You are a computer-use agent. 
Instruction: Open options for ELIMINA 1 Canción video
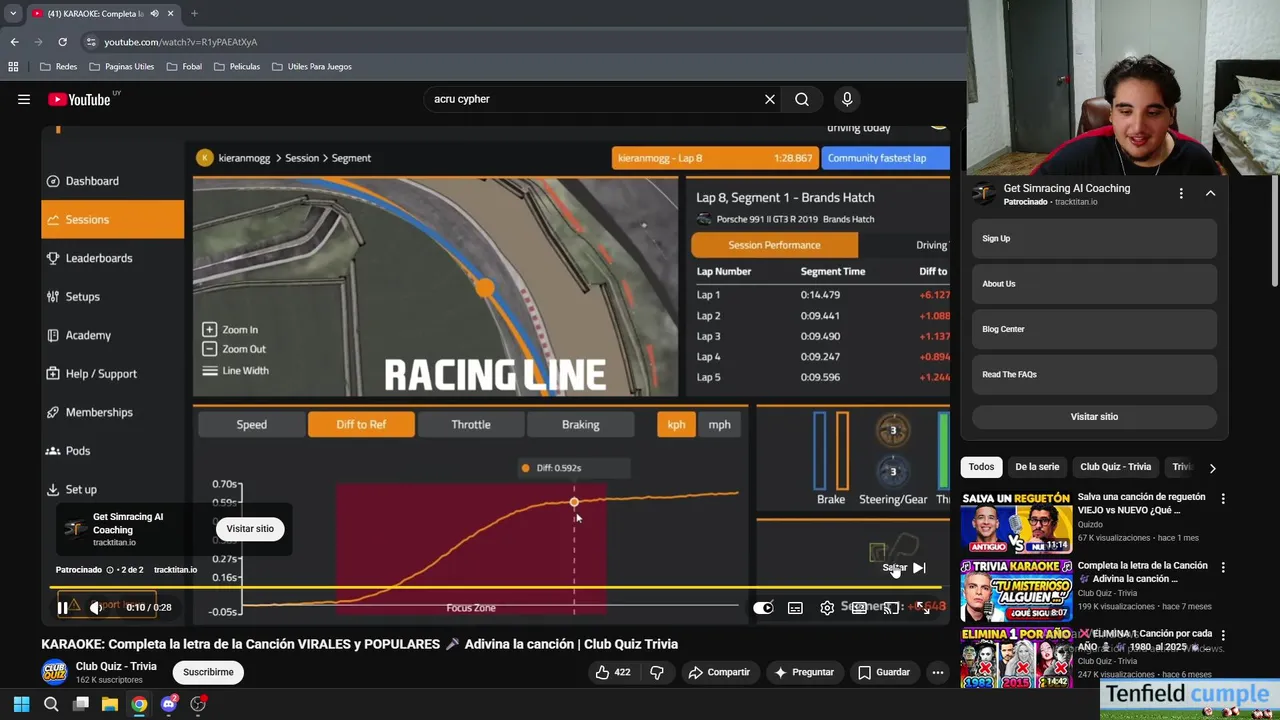[1222, 635]
